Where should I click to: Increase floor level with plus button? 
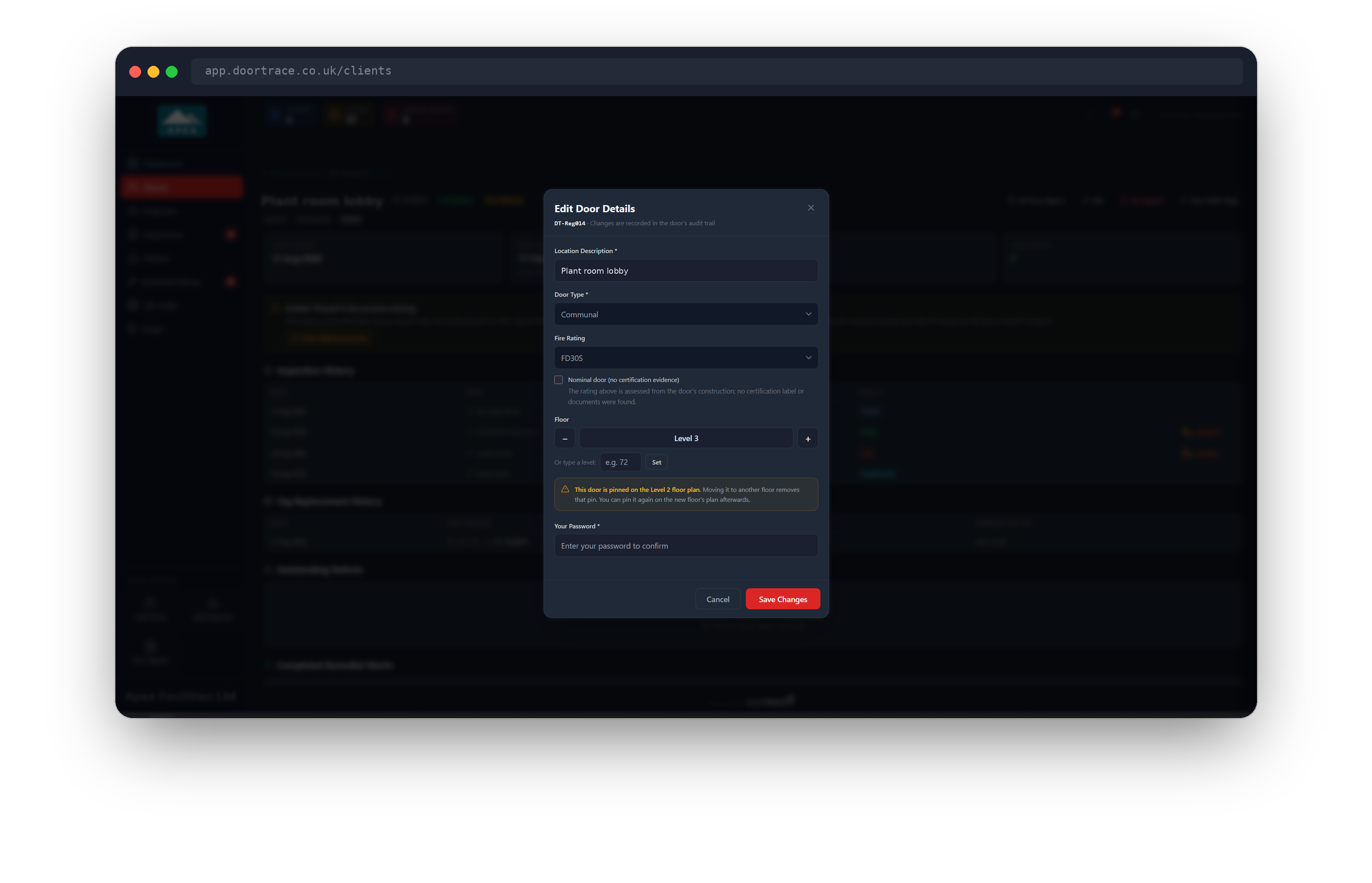point(807,438)
